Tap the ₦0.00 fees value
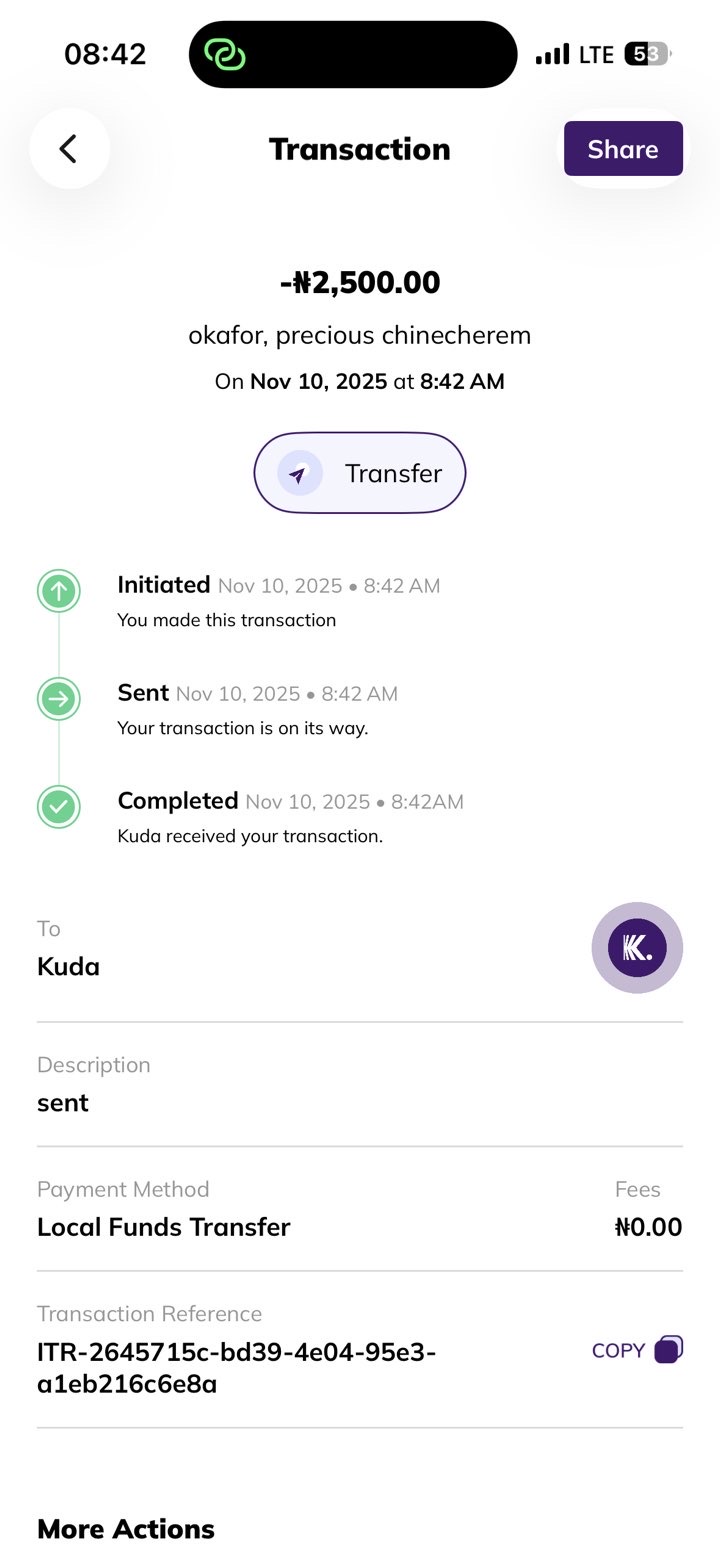 point(648,1227)
